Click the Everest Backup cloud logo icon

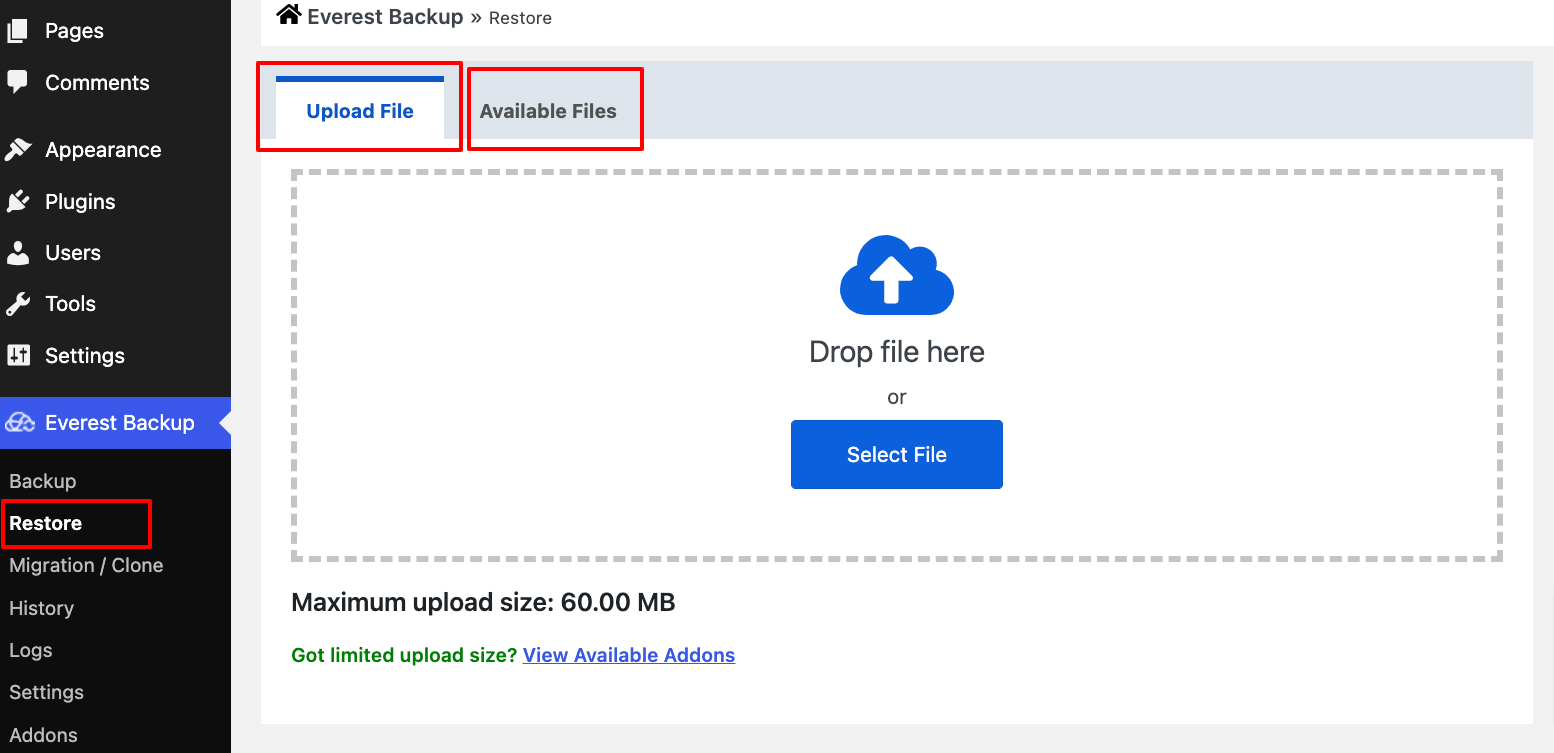20,422
